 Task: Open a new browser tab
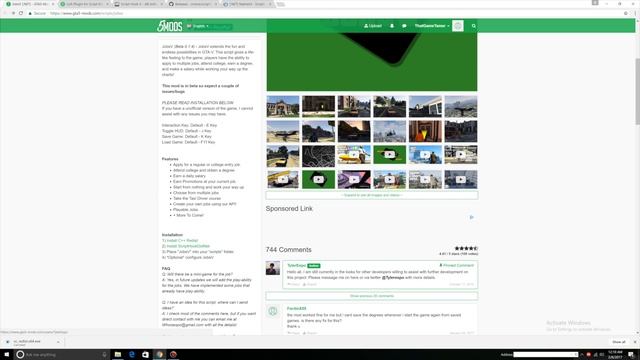pyautogui.click(x=280, y=4)
